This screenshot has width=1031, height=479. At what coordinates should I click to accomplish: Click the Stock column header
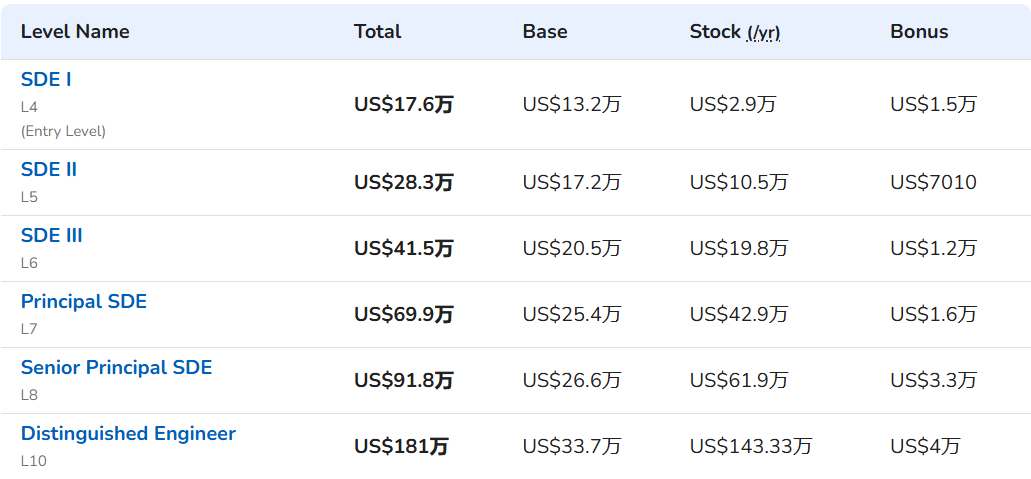(715, 32)
